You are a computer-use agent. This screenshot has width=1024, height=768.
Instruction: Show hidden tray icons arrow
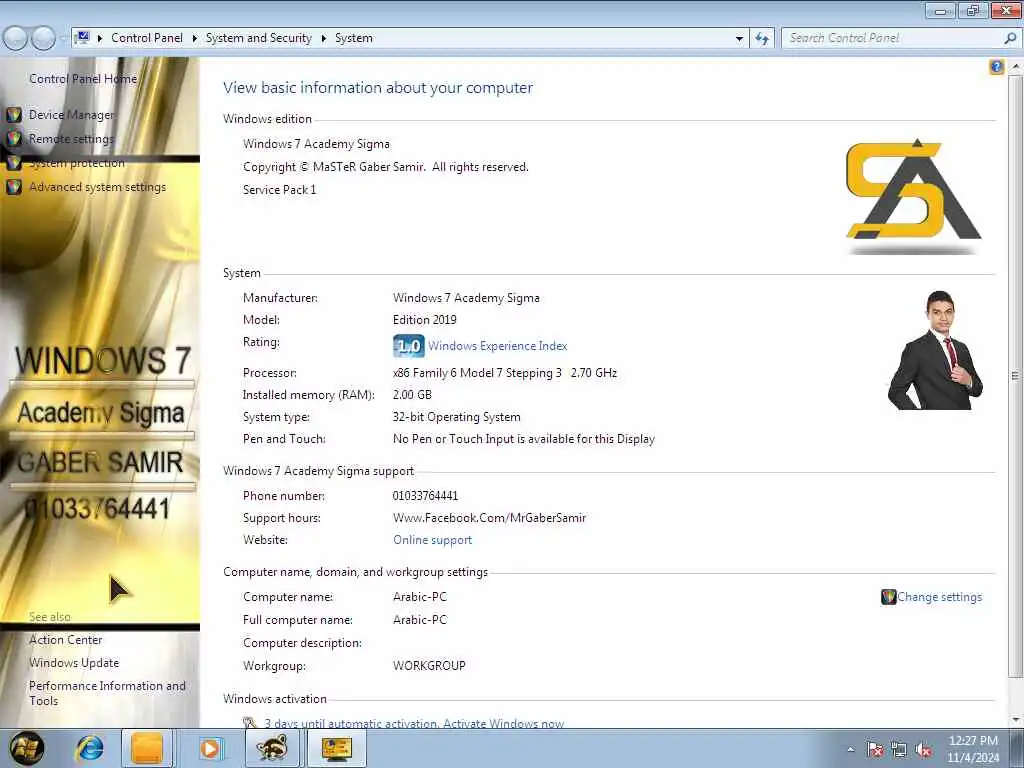[x=850, y=750]
